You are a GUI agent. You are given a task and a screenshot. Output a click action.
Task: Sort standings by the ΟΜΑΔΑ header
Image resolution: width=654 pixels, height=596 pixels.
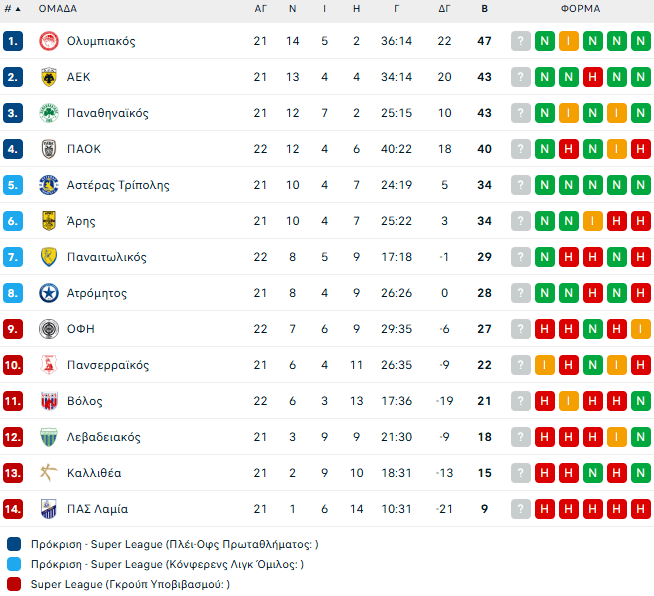click(57, 9)
